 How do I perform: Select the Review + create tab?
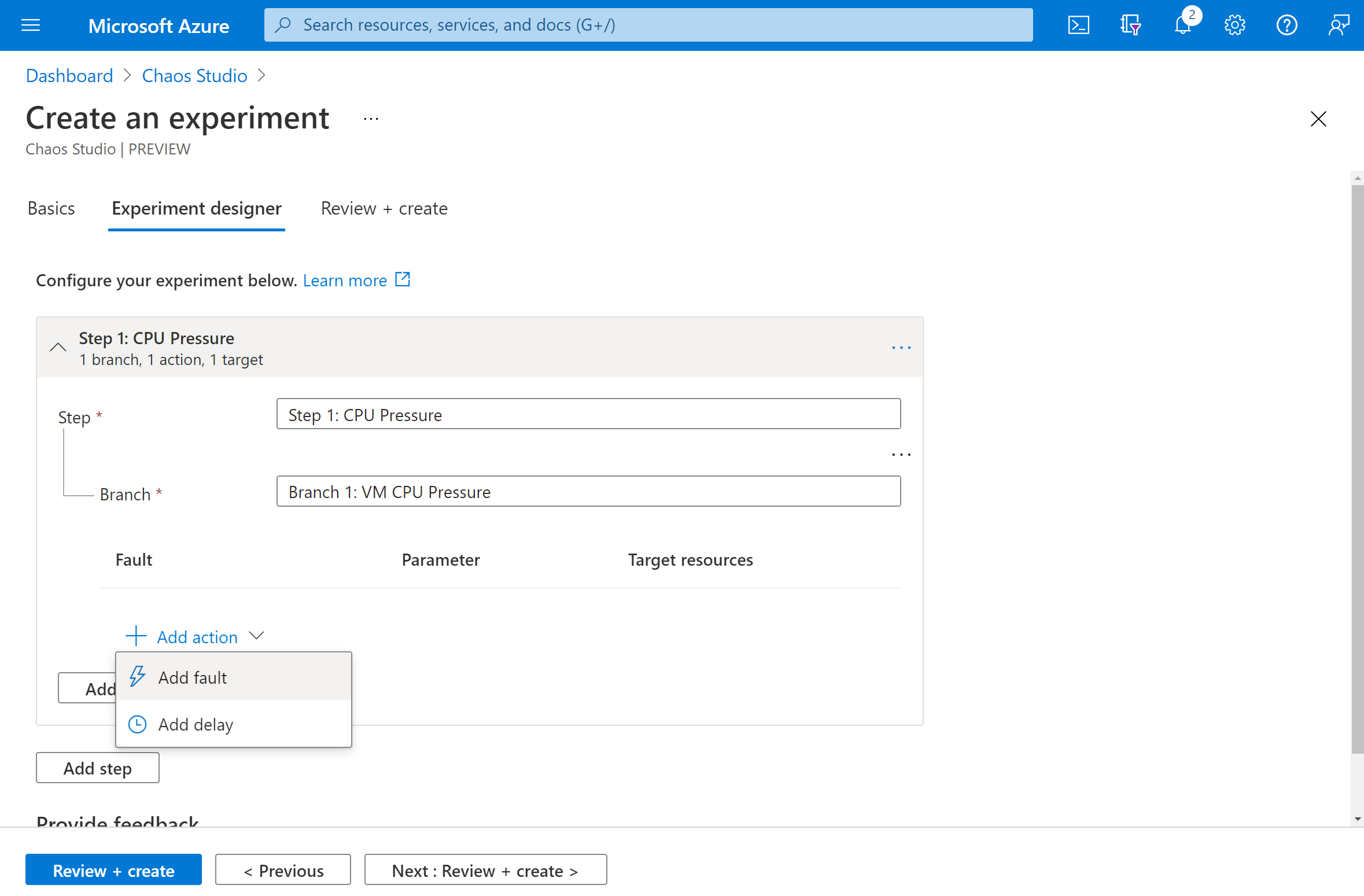(384, 208)
